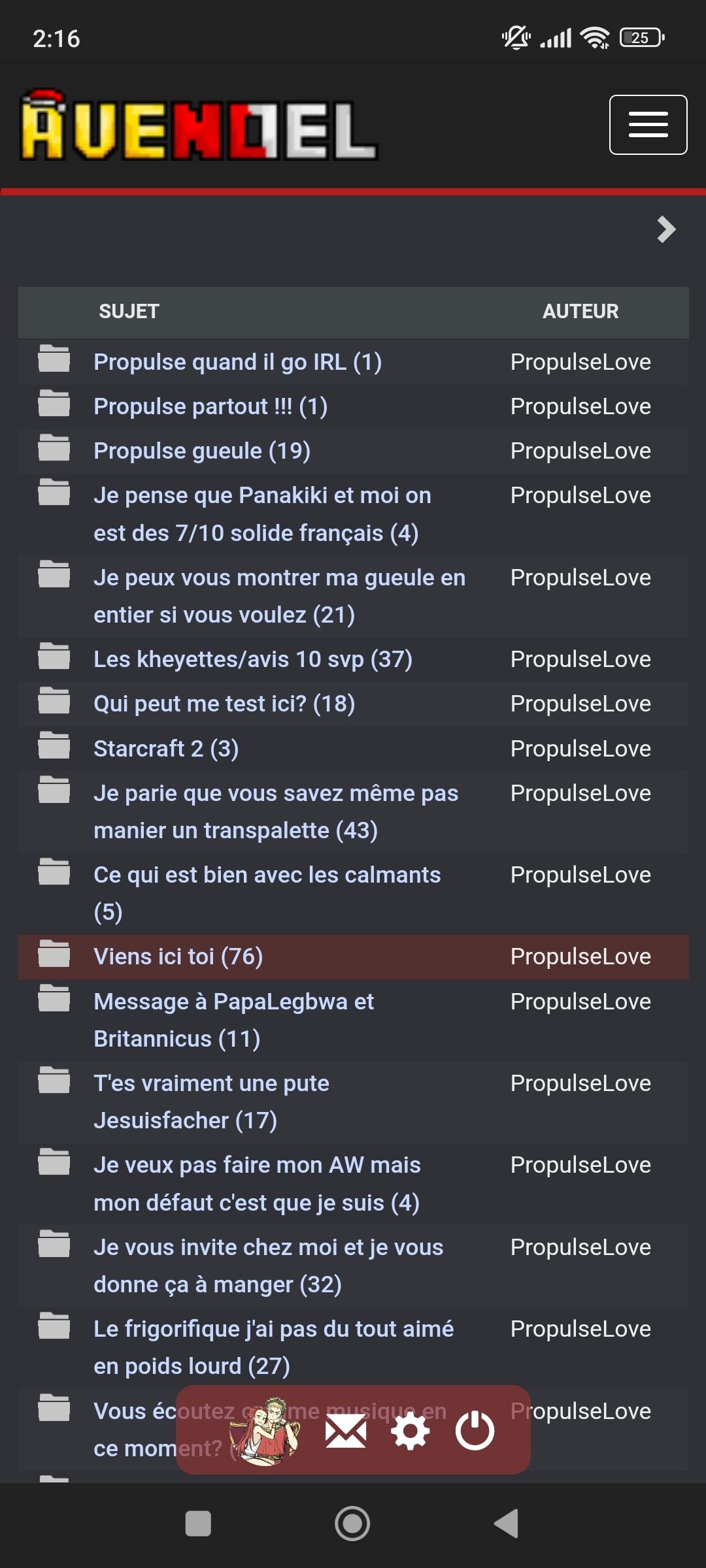The image size is (706, 1568).
Task: Open topic Ce qui est bien avec les calmants
Action: coord(267,893)
